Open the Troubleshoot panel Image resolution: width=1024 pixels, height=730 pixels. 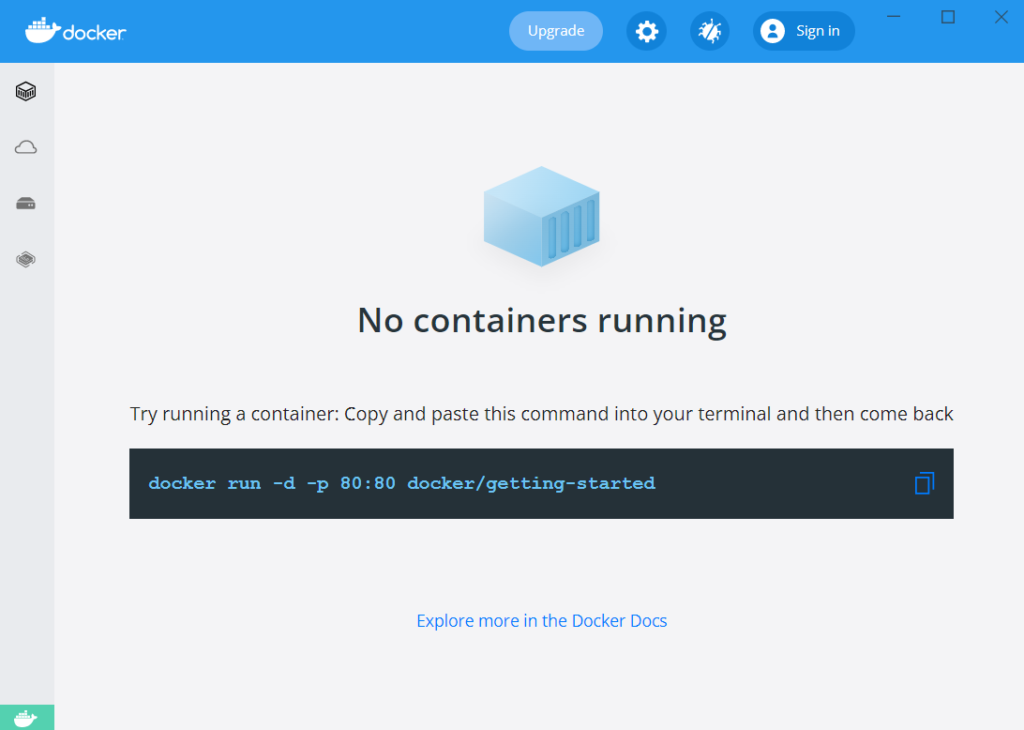pyautogui.click(x=710, y=31)
